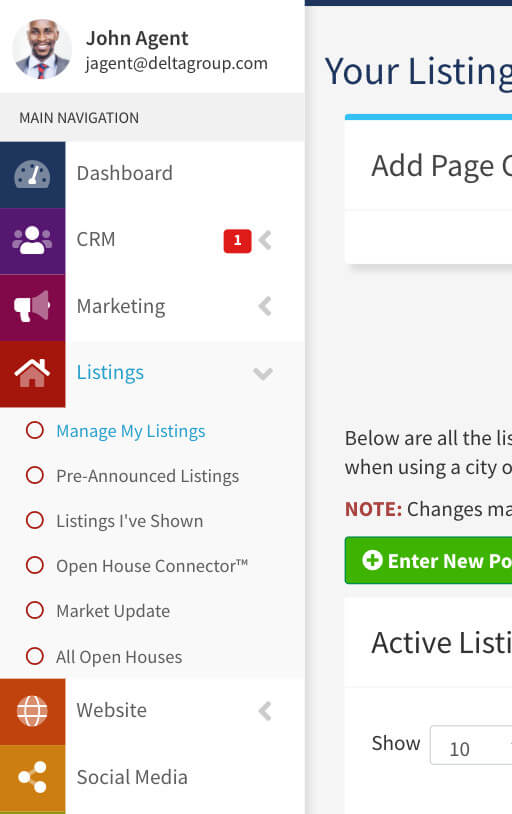Image resolution: width=512 pixels, height=814 pixels.
Task: Open the Open House Connector link
Action: (152, 566)
